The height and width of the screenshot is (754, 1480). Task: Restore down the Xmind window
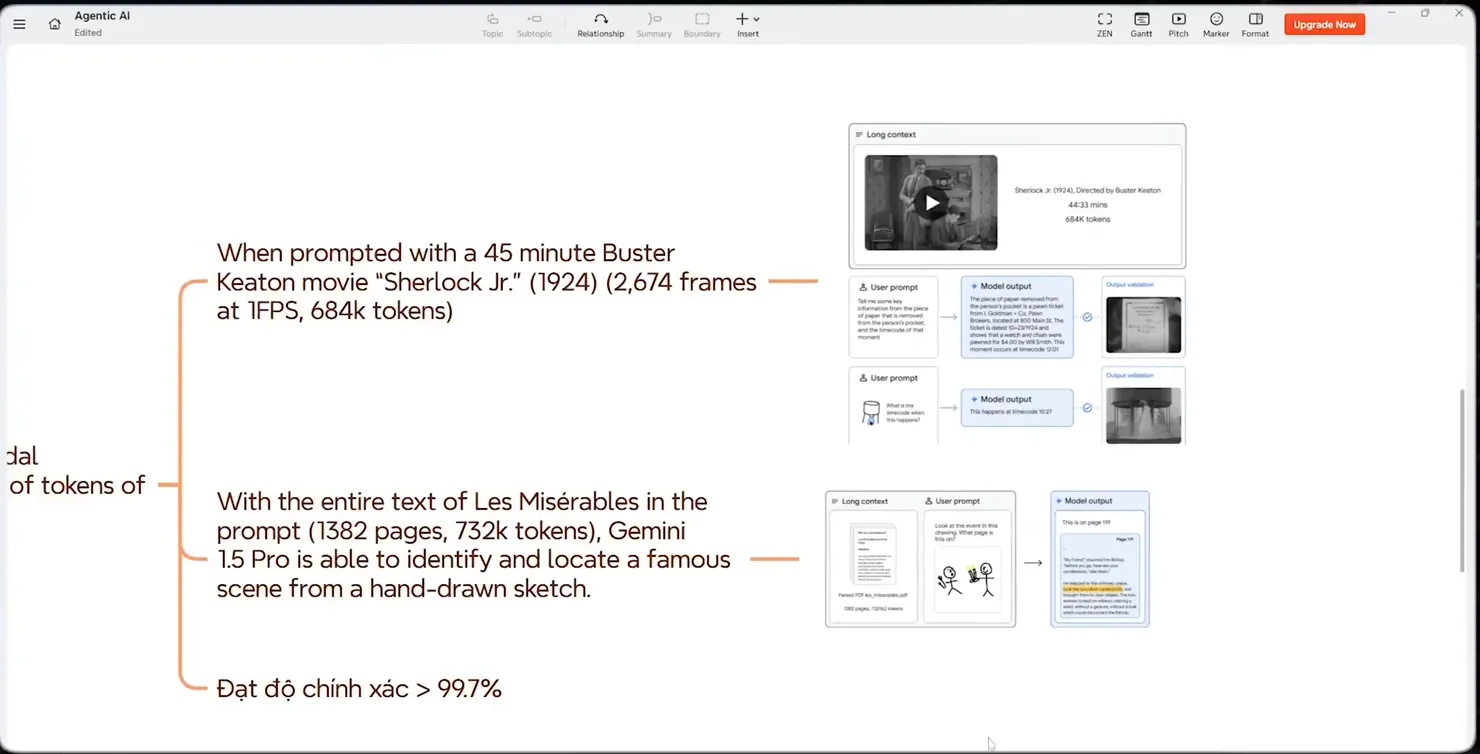[1425, 13]
